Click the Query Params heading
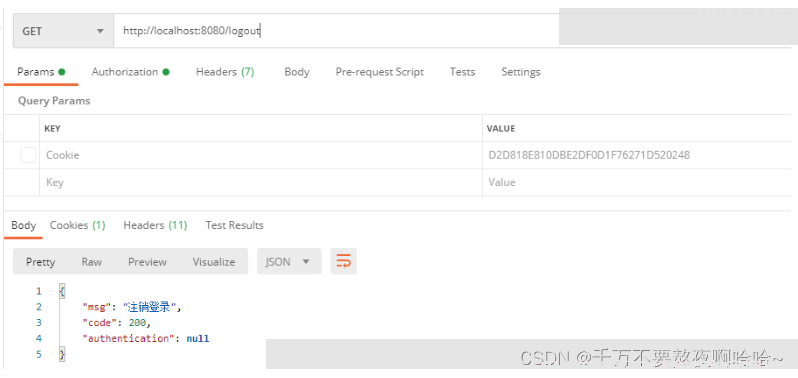 tap(54, 101)
